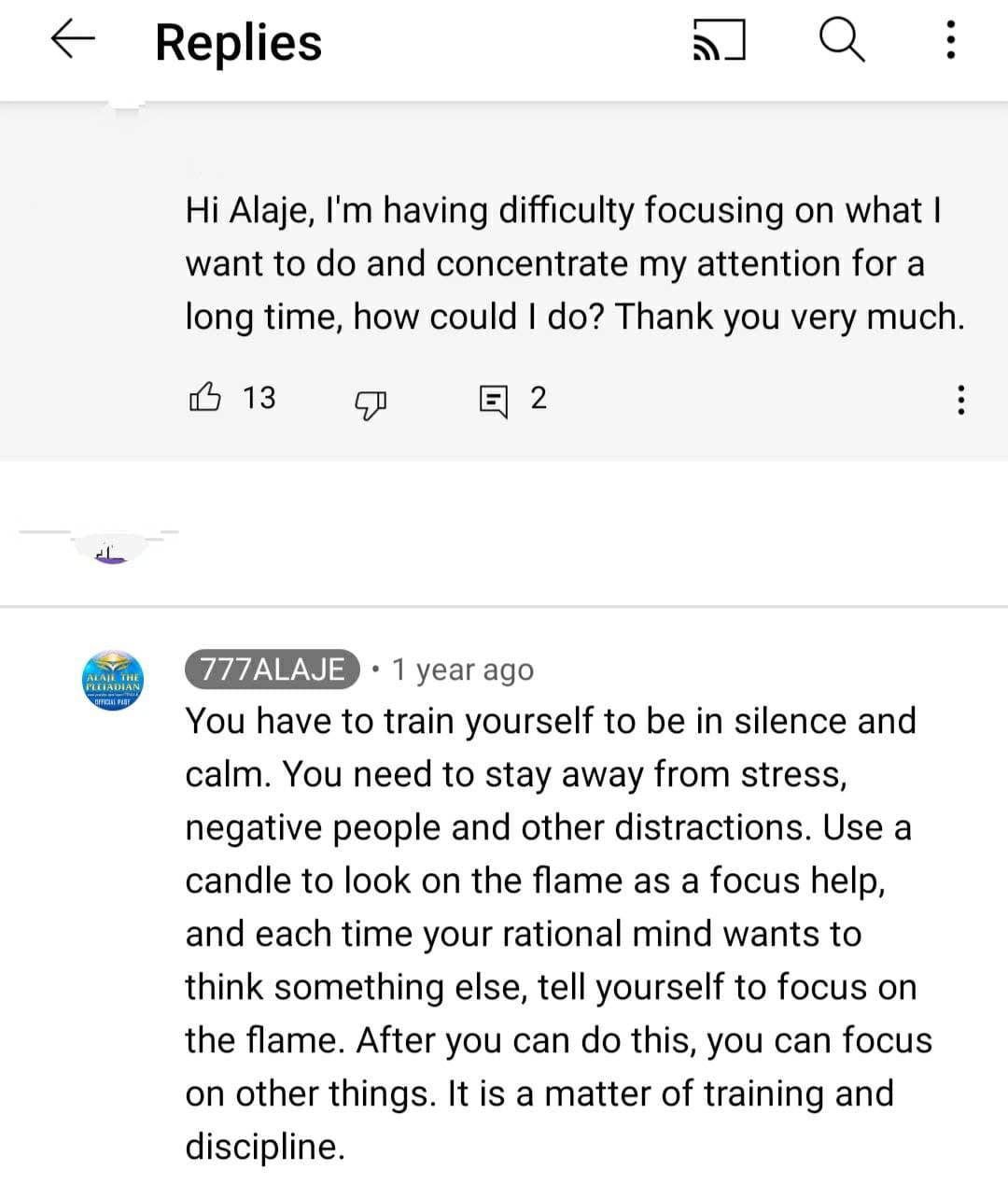Screen dimensions: 1008x1184
Task: Tap the like count showing 13
Action: tap(259, 398)
